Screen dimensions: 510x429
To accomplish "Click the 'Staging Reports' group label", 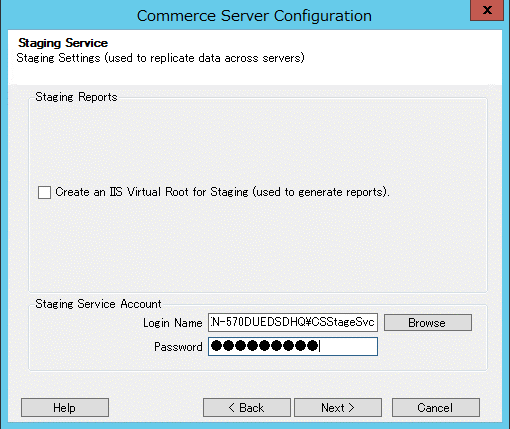I will click(76, 97).
